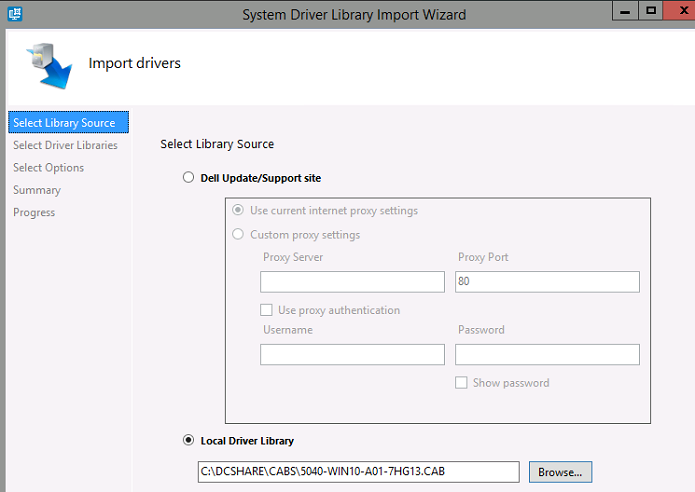The height and width of the screenshot is (492, 695).
Task: Click the Select Library Source heading text
Action: click(x=217, y=144)
